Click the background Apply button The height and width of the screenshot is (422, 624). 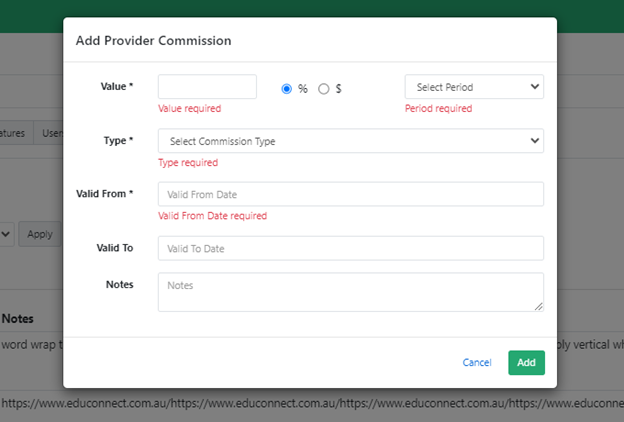coord(40,234)
